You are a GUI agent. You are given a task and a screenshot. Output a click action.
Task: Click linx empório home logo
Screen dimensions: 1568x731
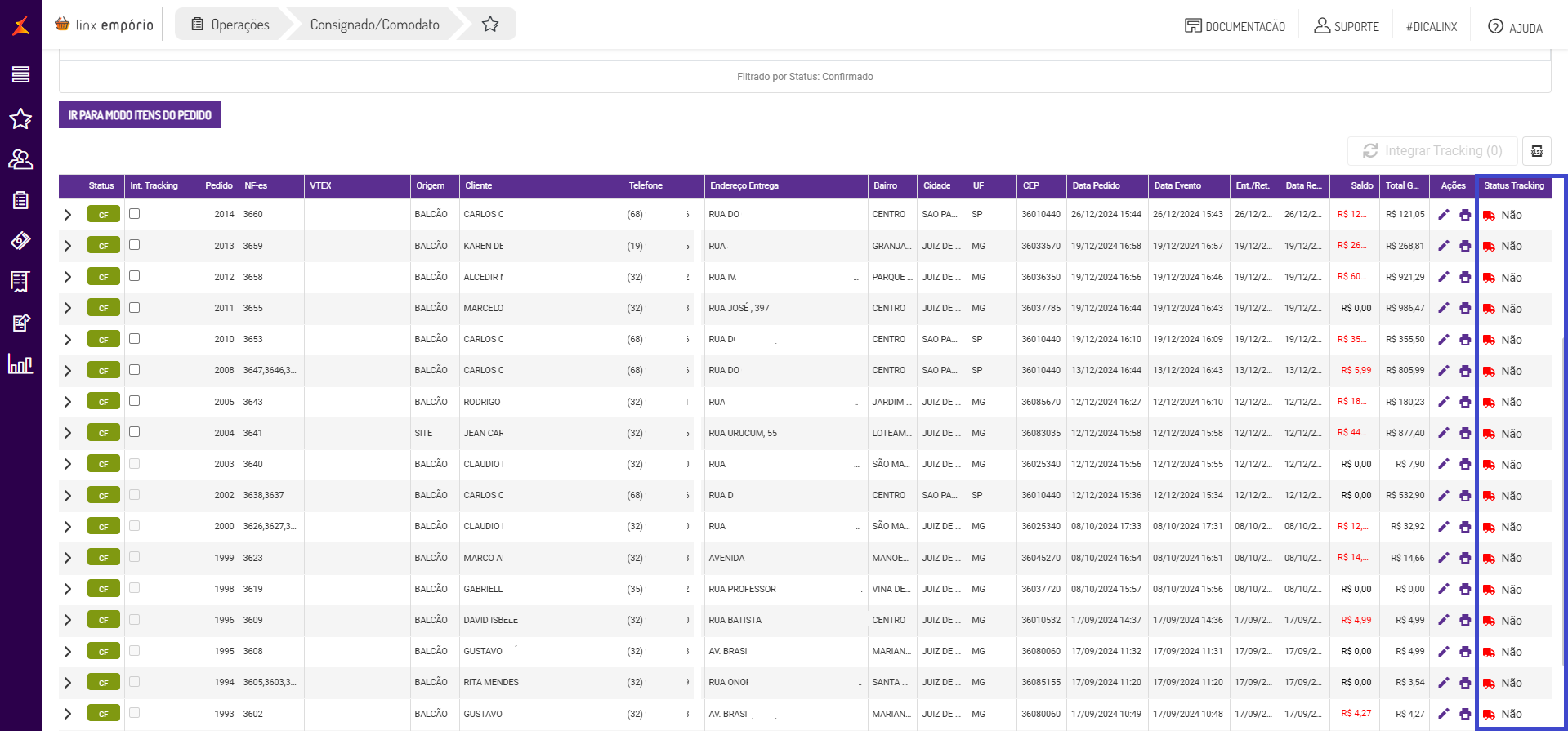(104, 25)
